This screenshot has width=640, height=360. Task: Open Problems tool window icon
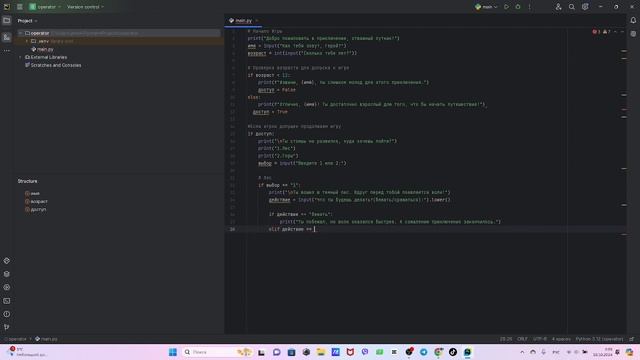click(x=7, y=314)
